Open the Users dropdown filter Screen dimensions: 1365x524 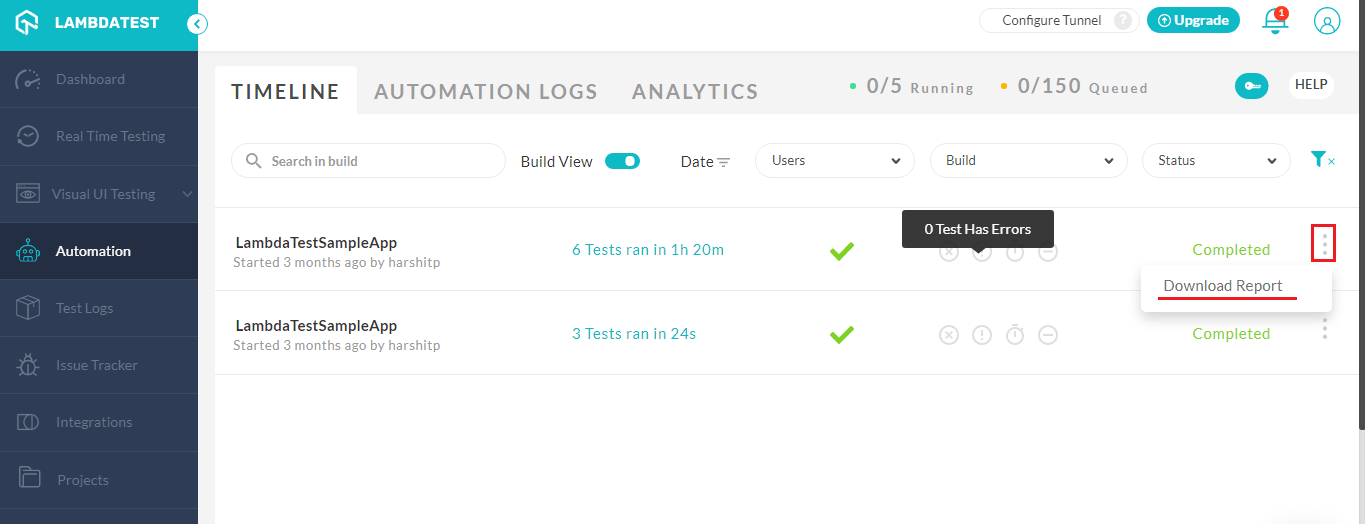pyautogui.click(x=834, y=161)
